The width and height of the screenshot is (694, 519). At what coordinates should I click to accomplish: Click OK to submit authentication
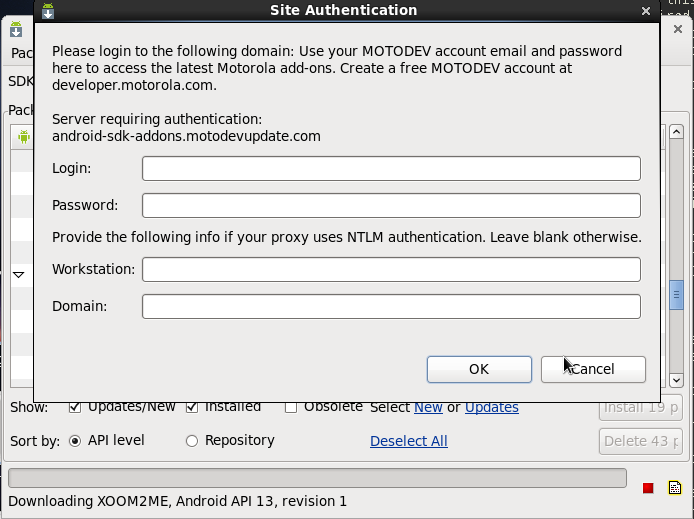pyautogui.click(x=478, y=369)
